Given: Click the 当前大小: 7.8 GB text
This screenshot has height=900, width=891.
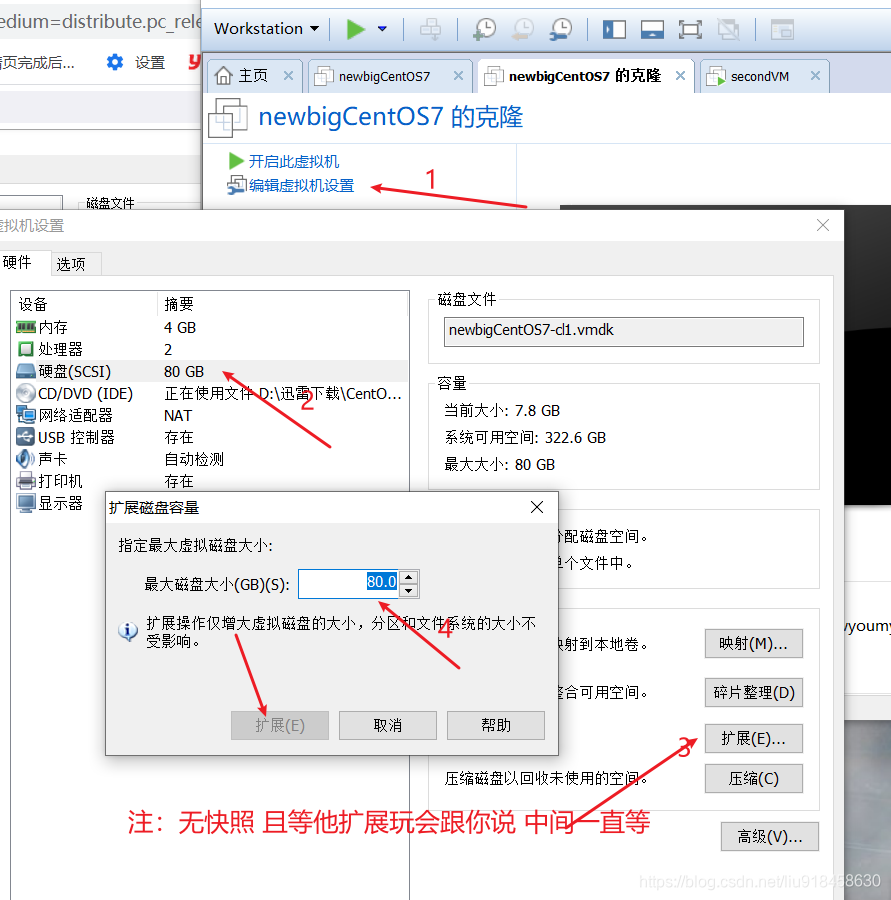Looking at the screenshot, I should (x=502, y=411).
